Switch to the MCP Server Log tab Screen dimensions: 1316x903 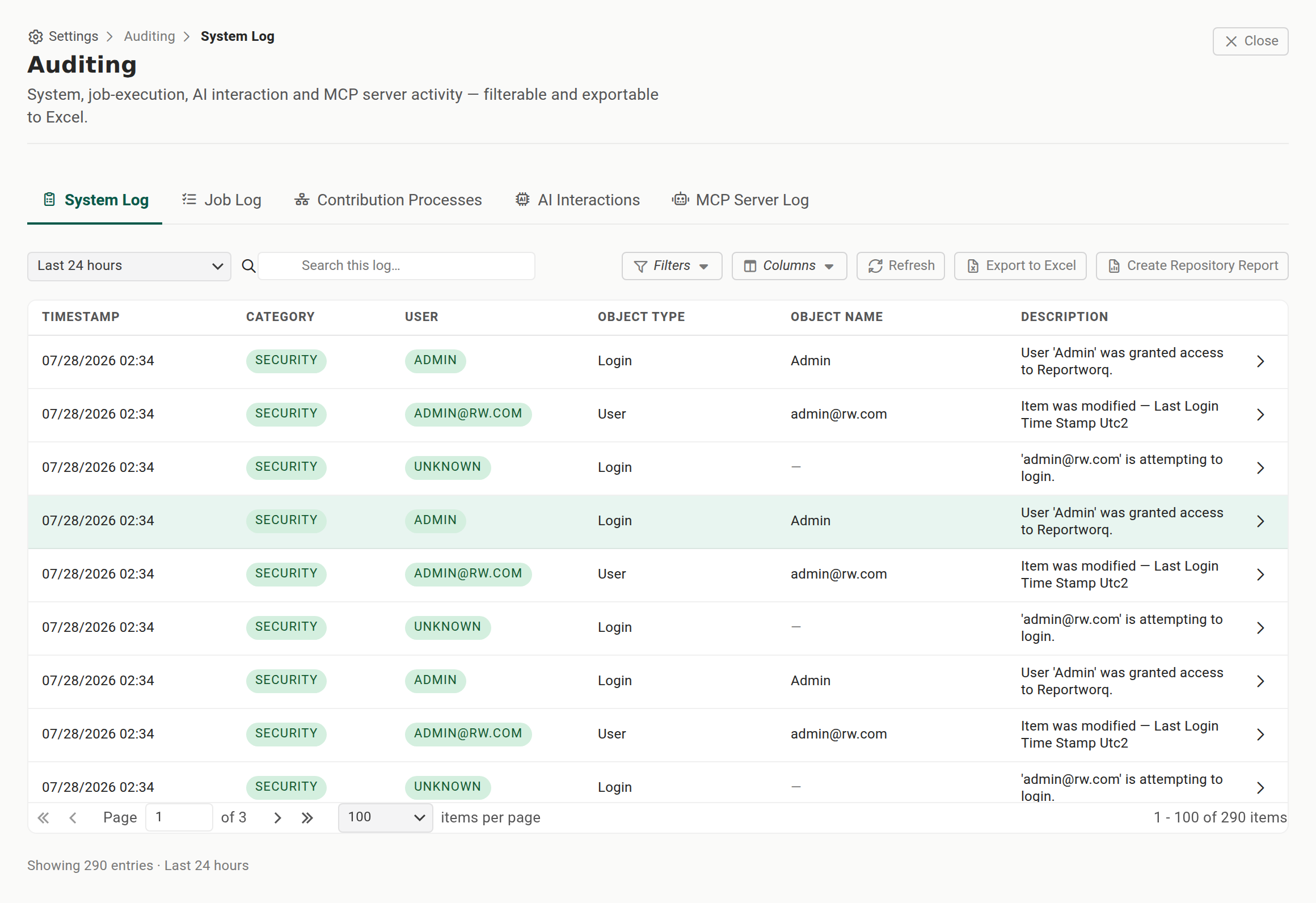(740, 200)
